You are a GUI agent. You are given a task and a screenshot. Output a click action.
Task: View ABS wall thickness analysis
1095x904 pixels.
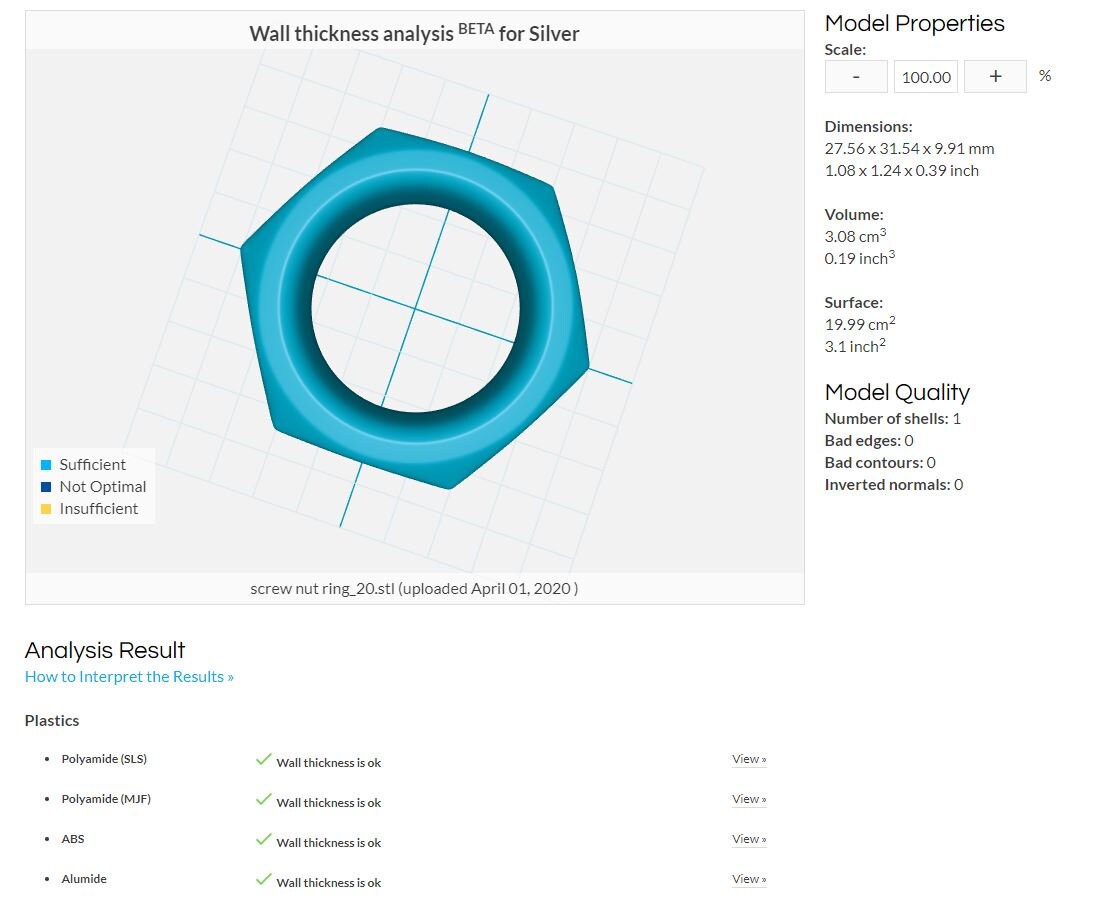(749, 838)
